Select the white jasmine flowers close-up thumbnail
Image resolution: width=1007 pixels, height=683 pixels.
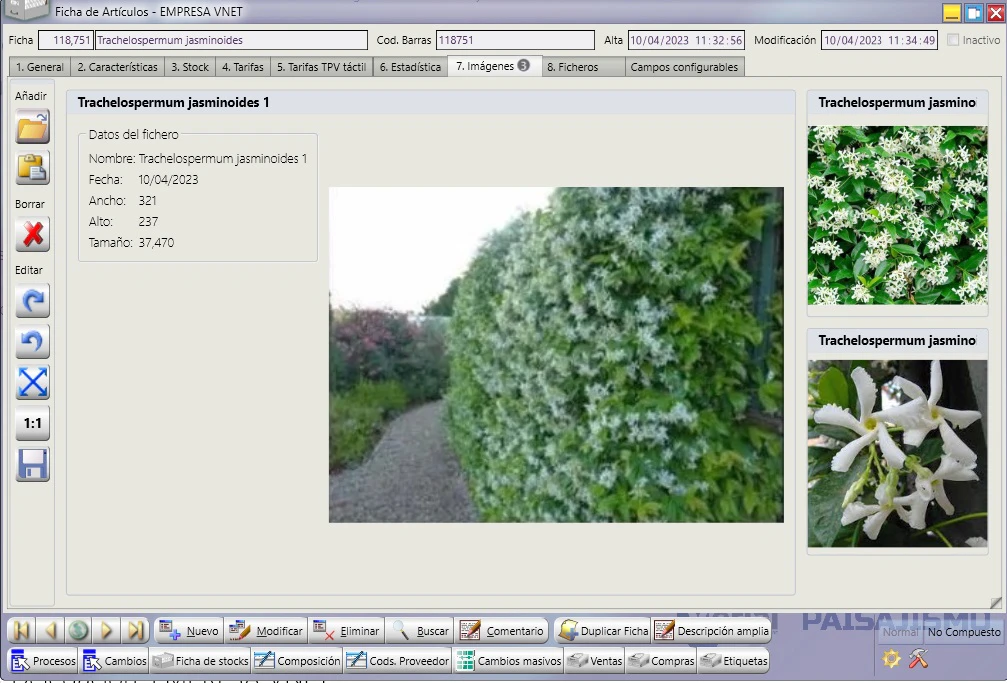point(897,454)
